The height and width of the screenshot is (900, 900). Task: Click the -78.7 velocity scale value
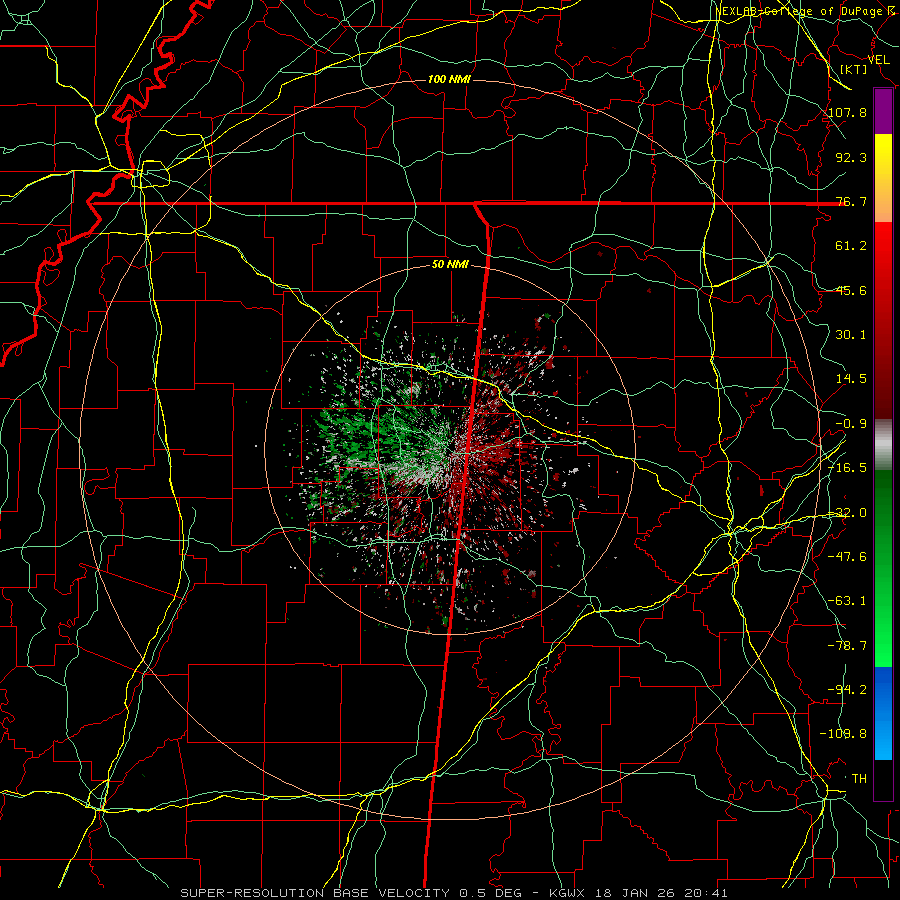point(848,646)
